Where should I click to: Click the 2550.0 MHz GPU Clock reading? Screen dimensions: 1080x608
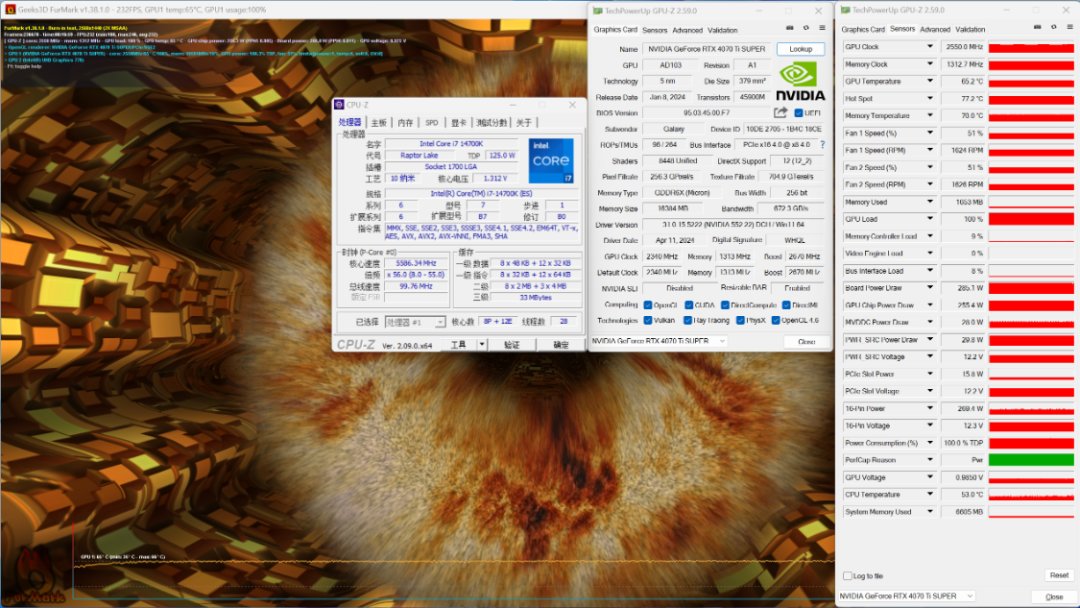point(964,47)
